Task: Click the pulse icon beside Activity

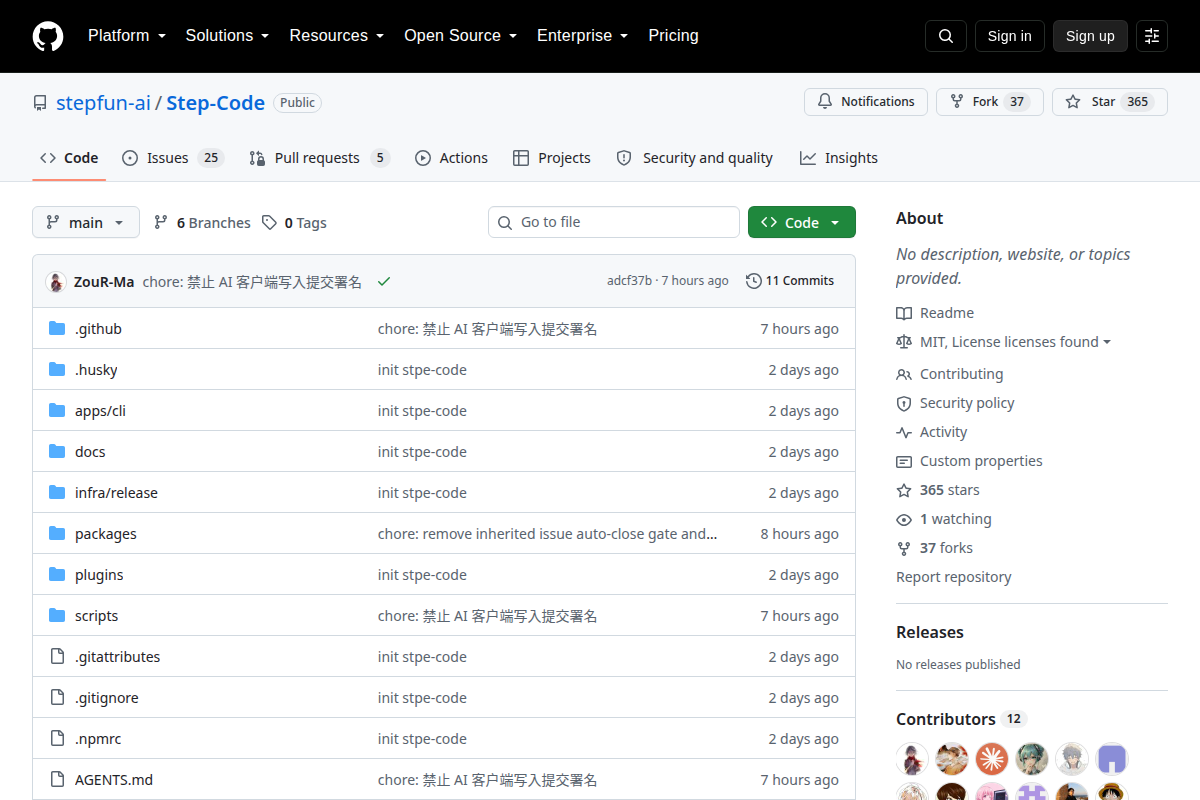Action: (x=904, y=433)
